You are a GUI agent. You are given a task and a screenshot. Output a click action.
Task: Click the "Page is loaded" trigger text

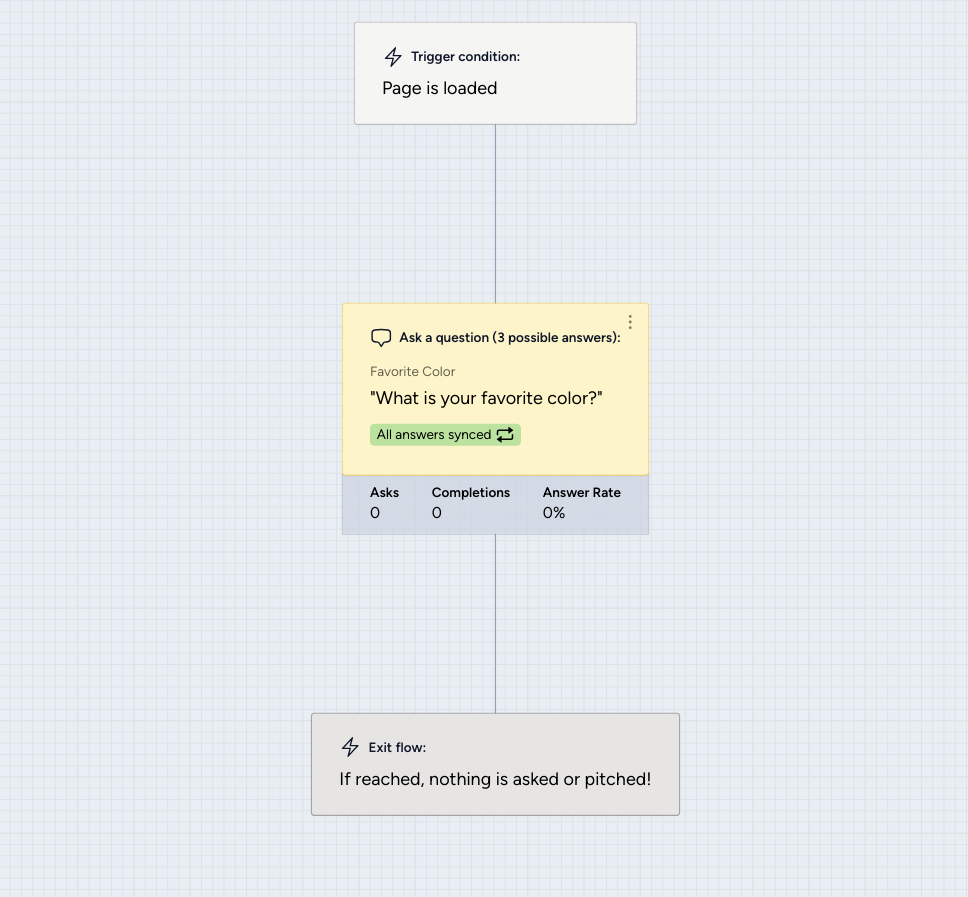tap(439, 88)
